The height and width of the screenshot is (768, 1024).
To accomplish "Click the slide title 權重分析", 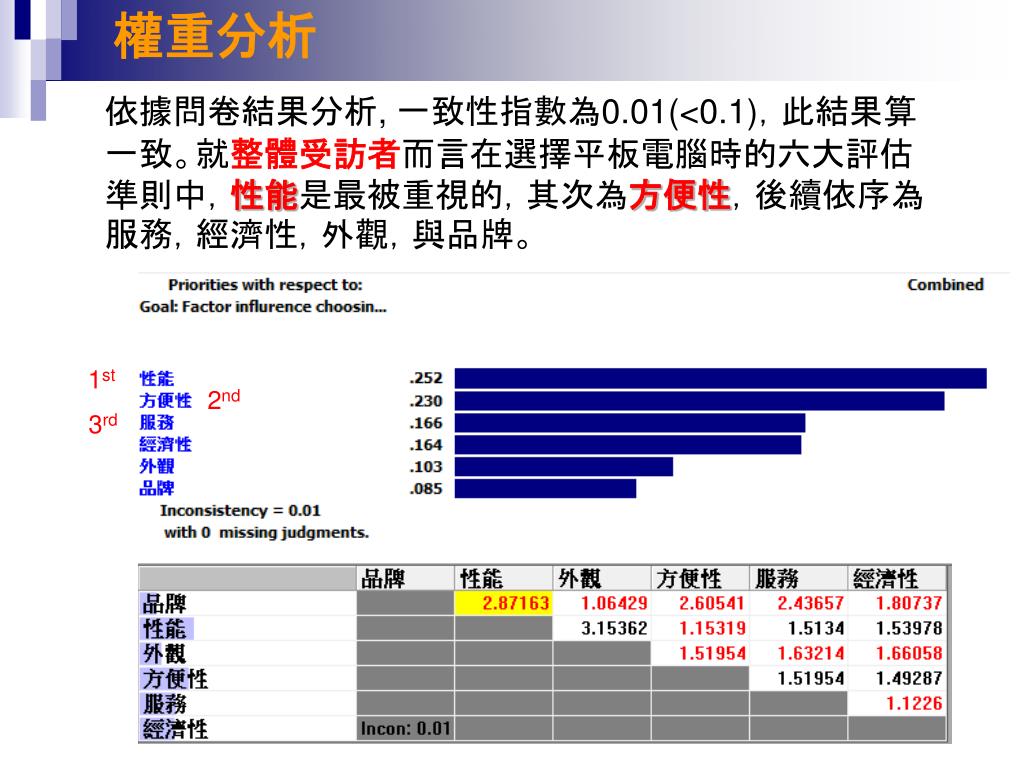I will tap(215, 35).
